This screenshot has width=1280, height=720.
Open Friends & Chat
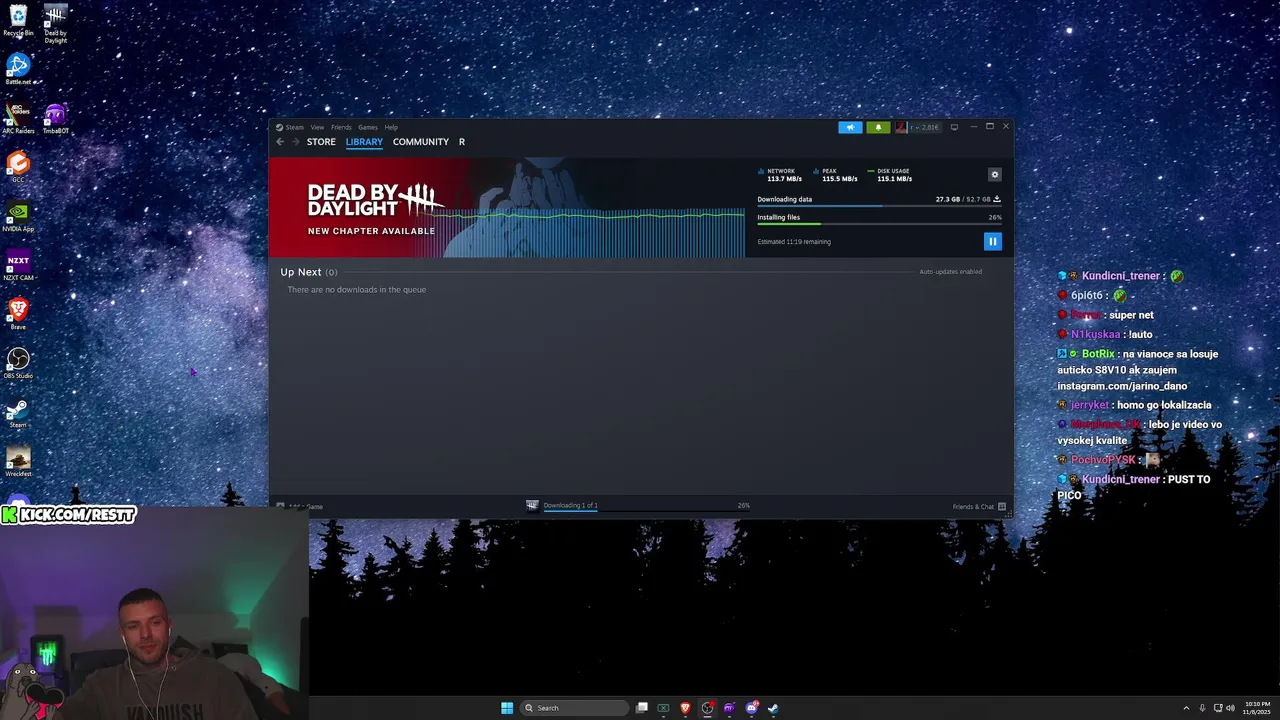click(x=979, y=506)
